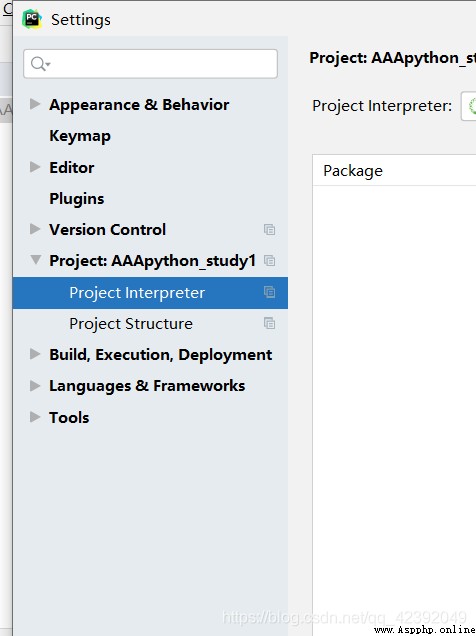Expand the Editor settings node

[x=35, y=167]
